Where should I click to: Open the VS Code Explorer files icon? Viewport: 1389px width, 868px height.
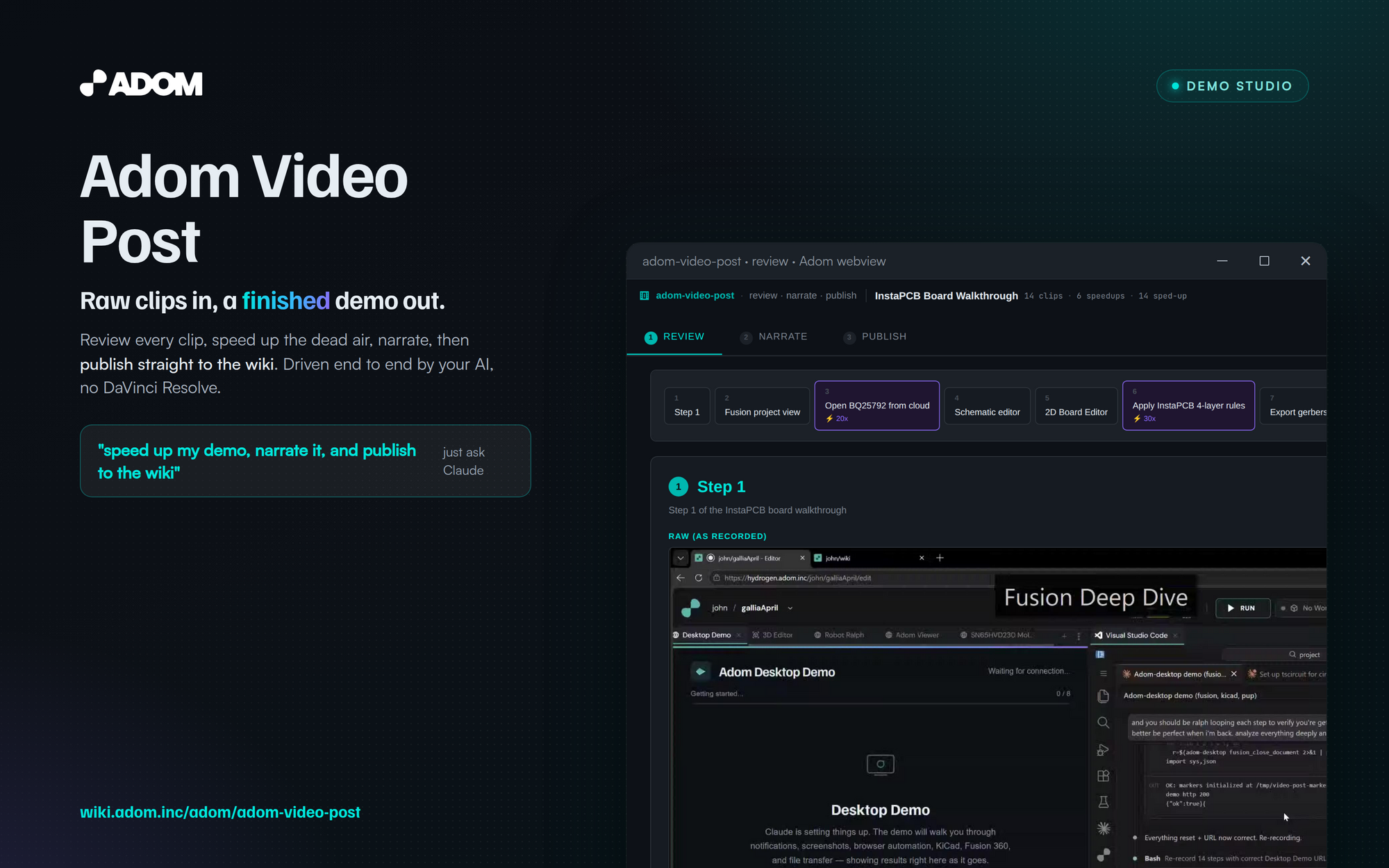(1103, 696)
